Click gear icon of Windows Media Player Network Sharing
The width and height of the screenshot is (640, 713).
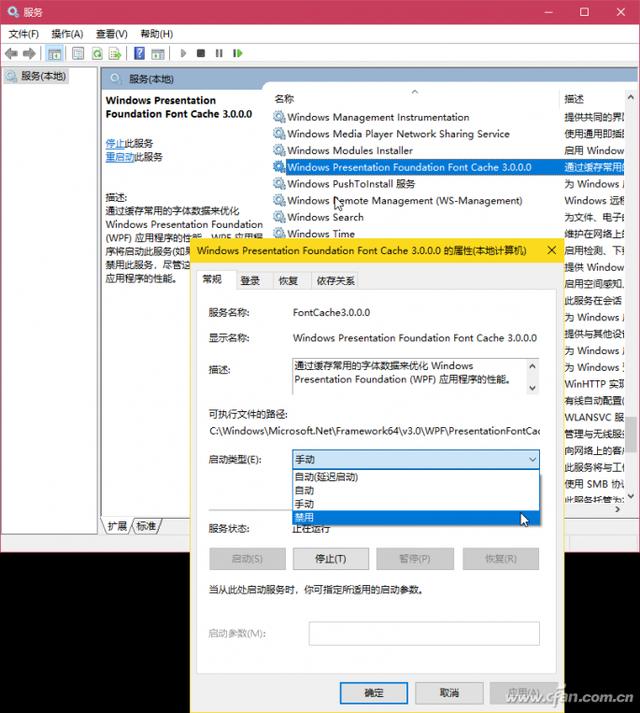[x=279, y=134]
